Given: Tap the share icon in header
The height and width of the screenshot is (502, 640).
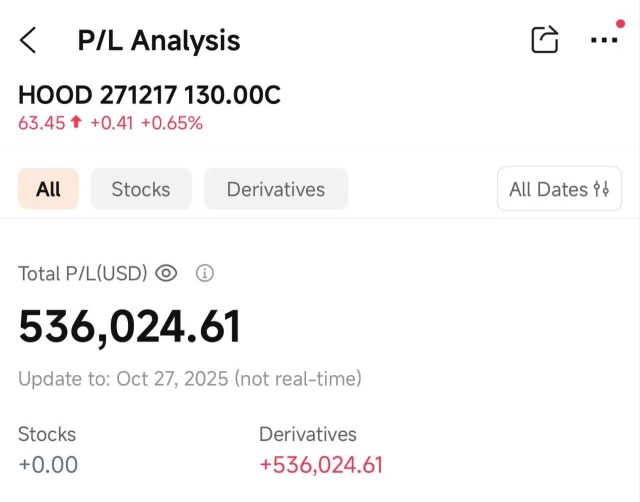Looking at the screenshot, I should click(x=544, y=40).
